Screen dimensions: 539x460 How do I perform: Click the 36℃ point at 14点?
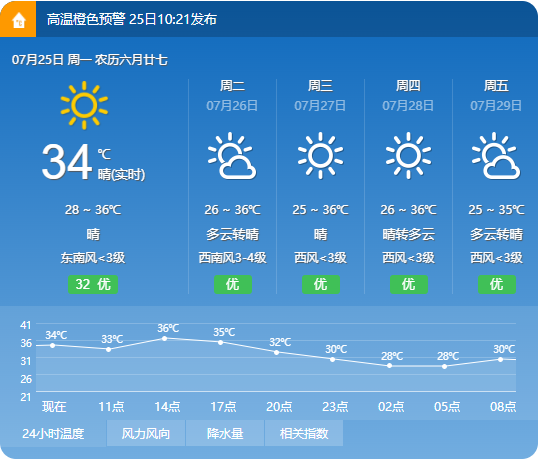[164, 339]
